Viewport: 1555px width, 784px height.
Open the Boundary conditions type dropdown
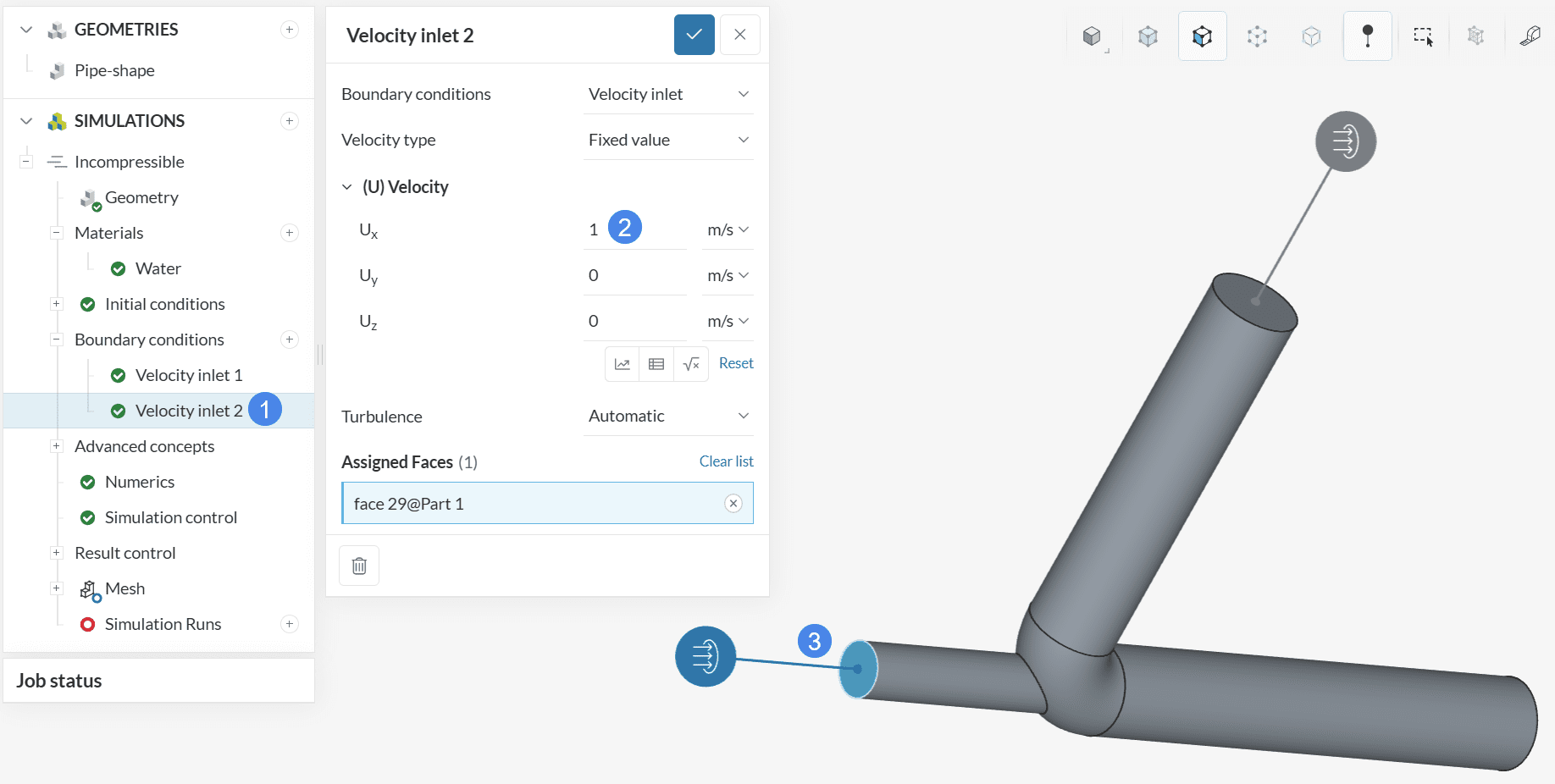tap(667, 94)
